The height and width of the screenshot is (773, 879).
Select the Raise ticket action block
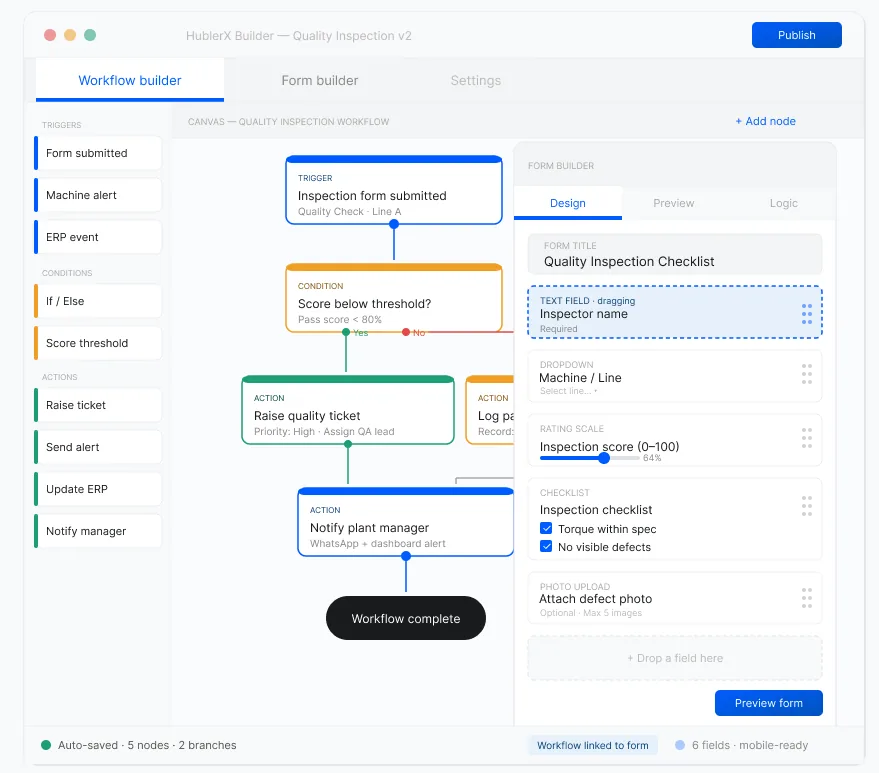(x=98, y=405)
